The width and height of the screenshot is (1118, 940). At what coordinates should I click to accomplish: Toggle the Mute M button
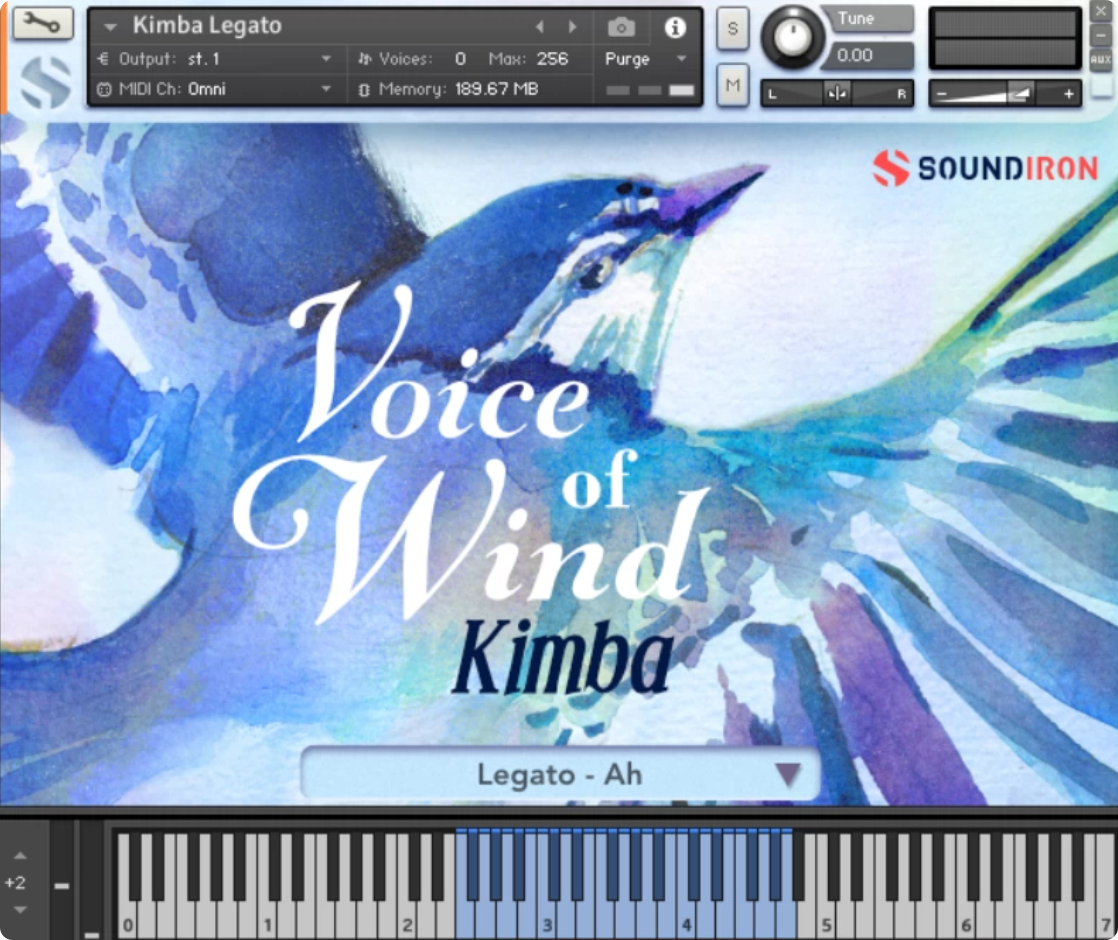click(732, 86)
